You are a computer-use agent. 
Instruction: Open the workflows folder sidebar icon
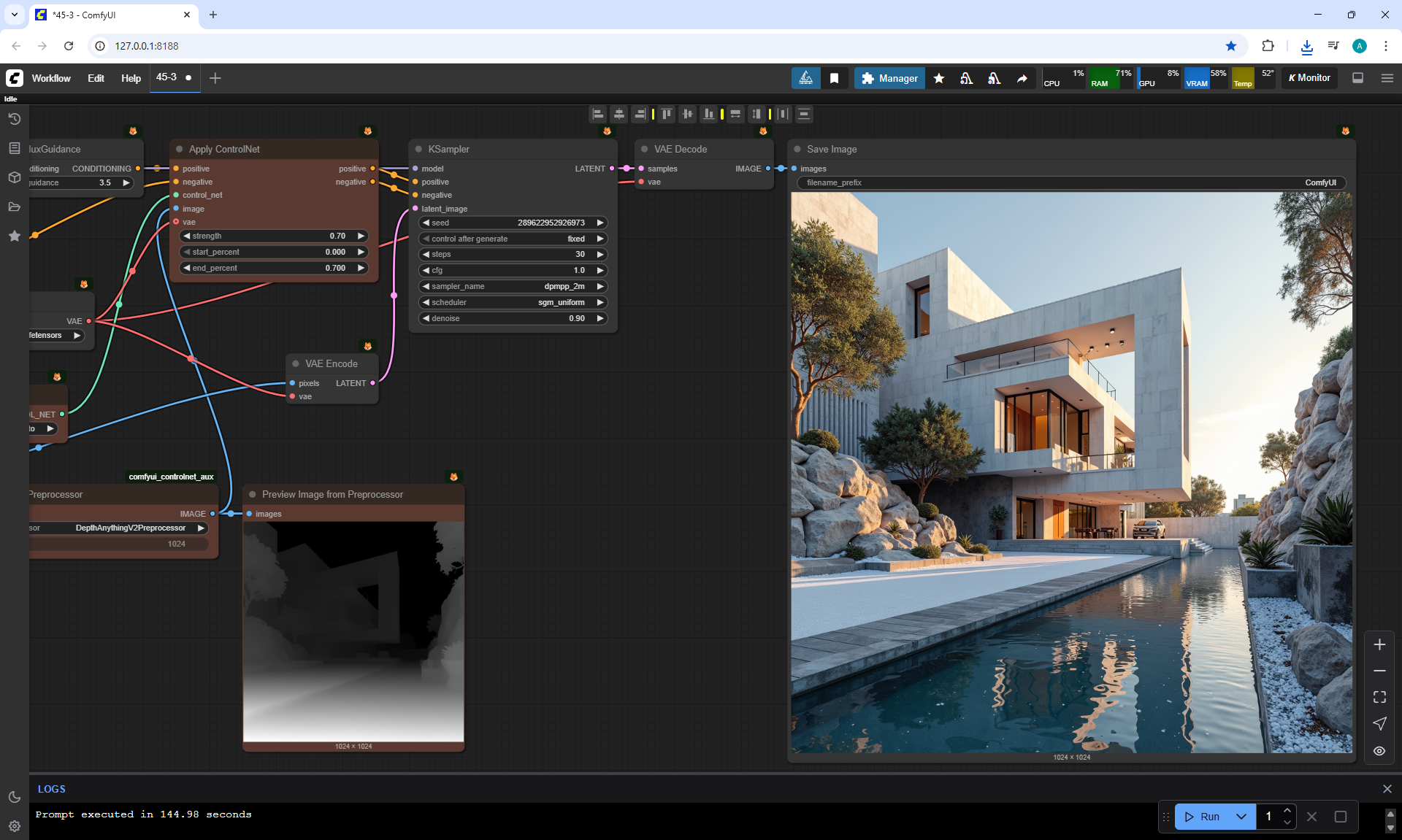point(14,207)
